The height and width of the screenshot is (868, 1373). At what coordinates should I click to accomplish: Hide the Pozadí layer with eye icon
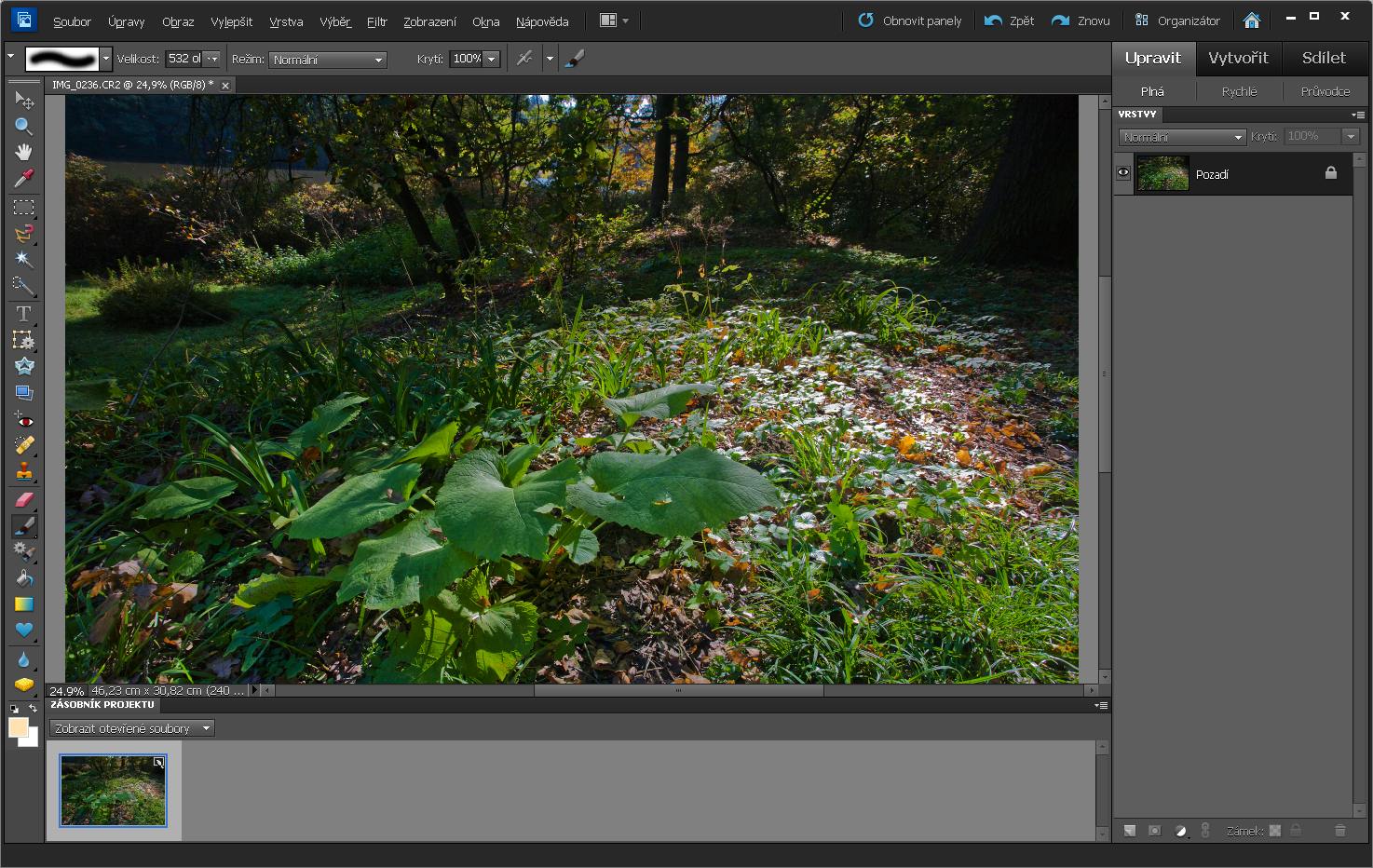point(1123,173)
